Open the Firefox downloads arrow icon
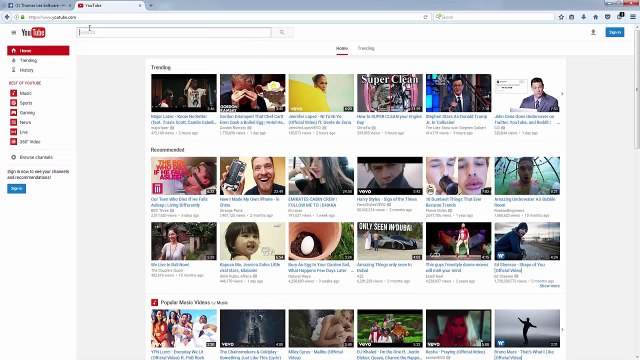Viewport: 640px width, 360px height. tap(584, 17)
